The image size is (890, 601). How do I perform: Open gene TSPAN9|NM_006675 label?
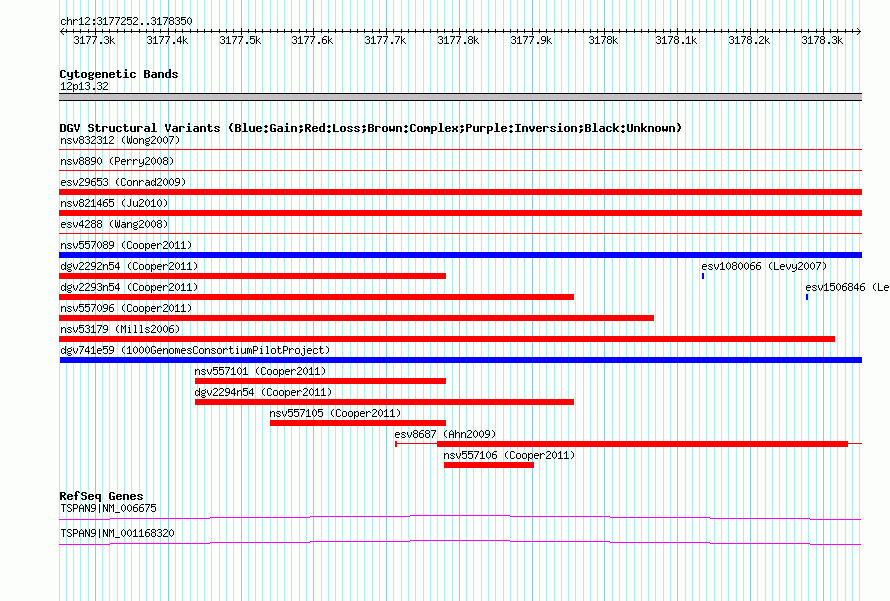pyautogui.click(x=108, y=508)
